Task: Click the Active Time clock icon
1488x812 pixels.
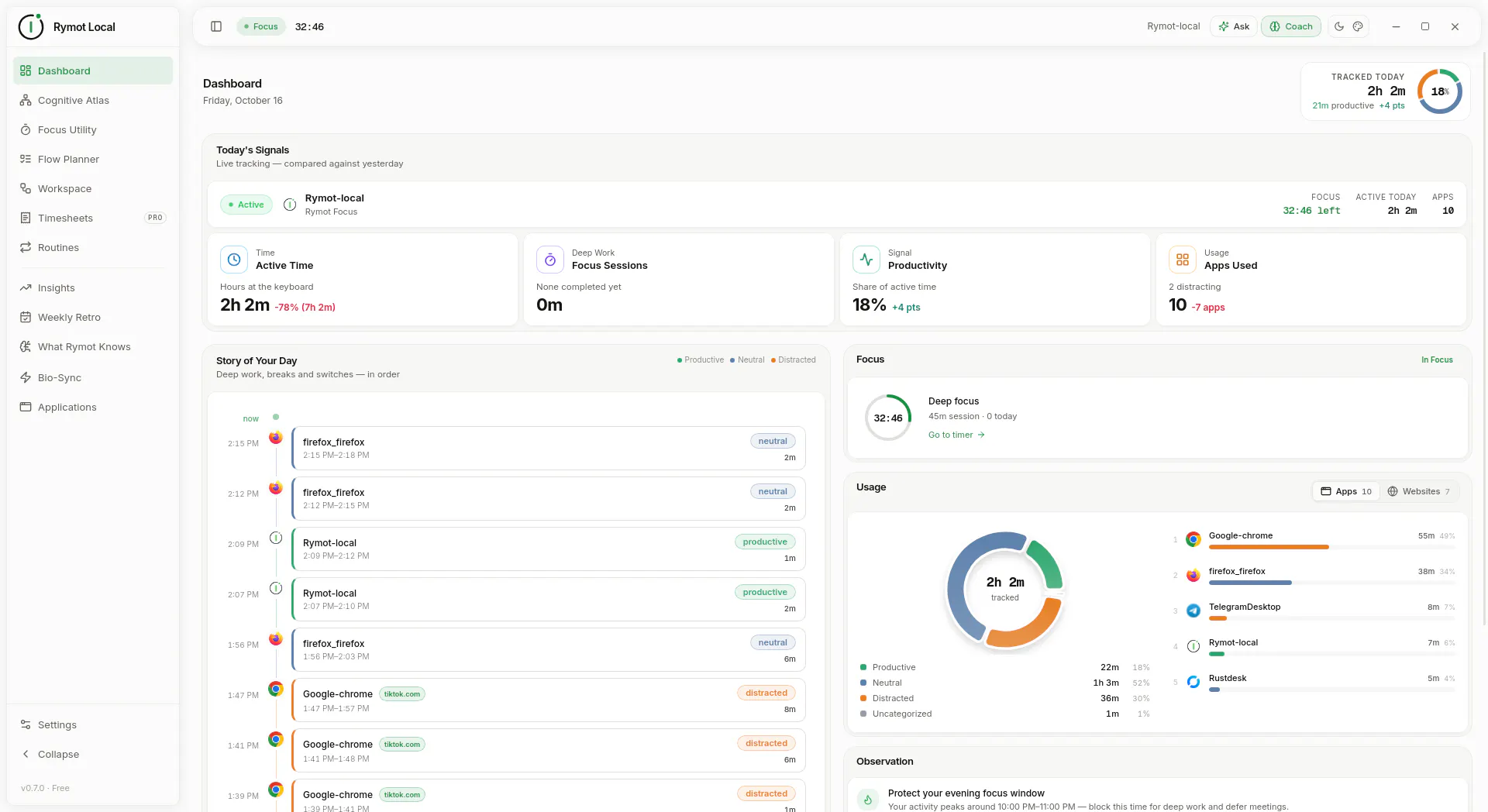Action: (234, 260)
